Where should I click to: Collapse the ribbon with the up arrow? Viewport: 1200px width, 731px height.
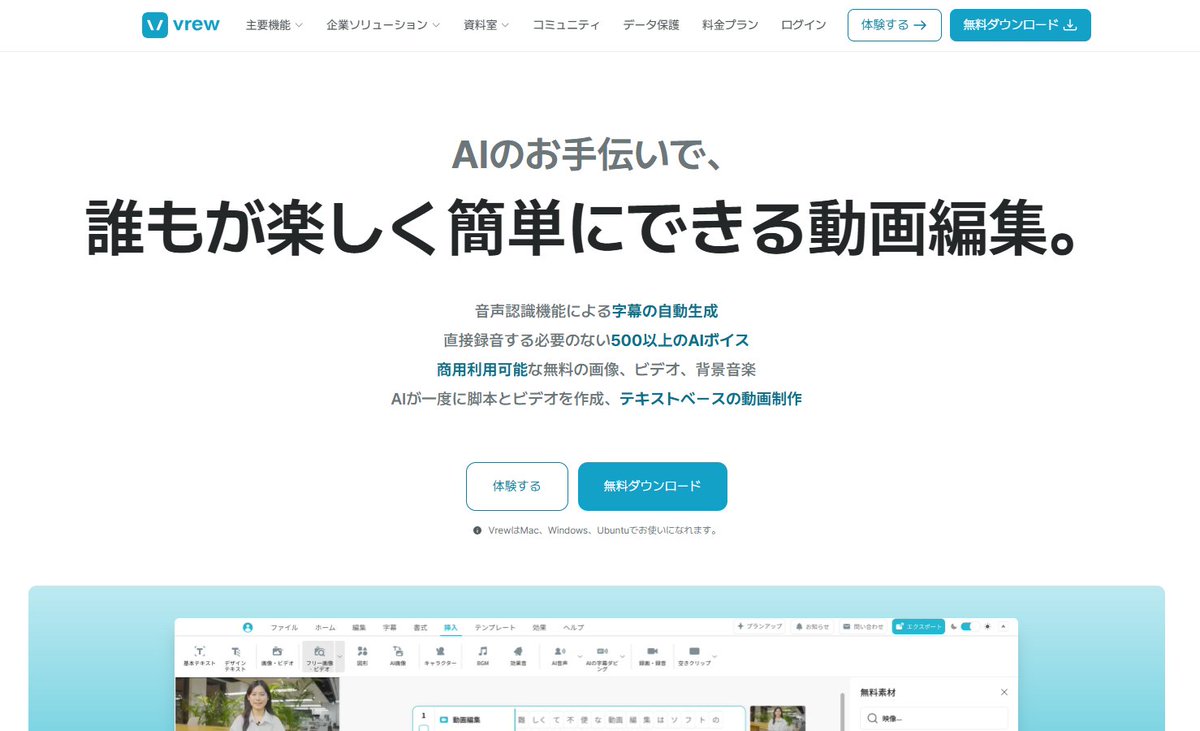1003,626
